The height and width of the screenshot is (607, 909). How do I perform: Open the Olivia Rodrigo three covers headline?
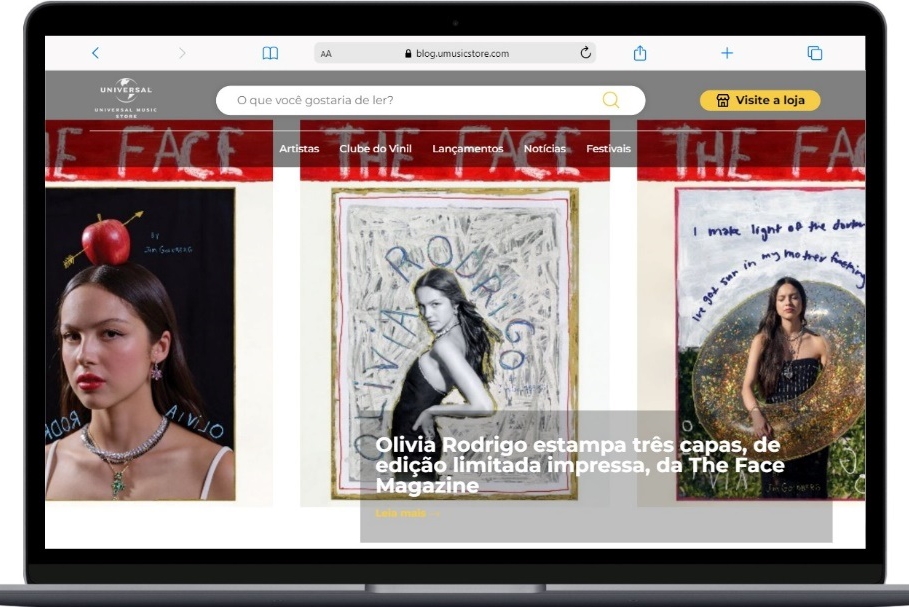tap(580, 465)
